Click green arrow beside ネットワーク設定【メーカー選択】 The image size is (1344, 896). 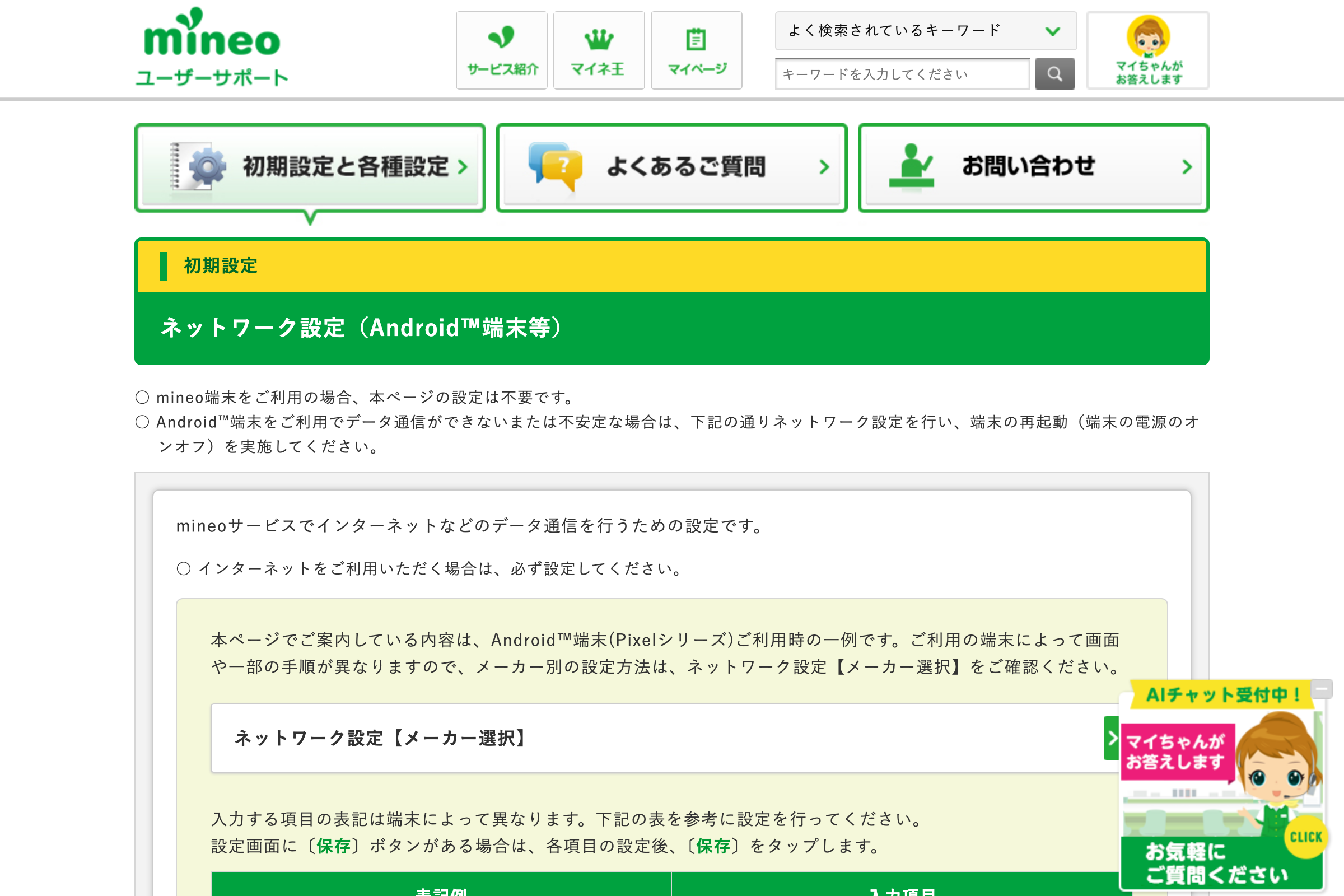point(1112,738)
